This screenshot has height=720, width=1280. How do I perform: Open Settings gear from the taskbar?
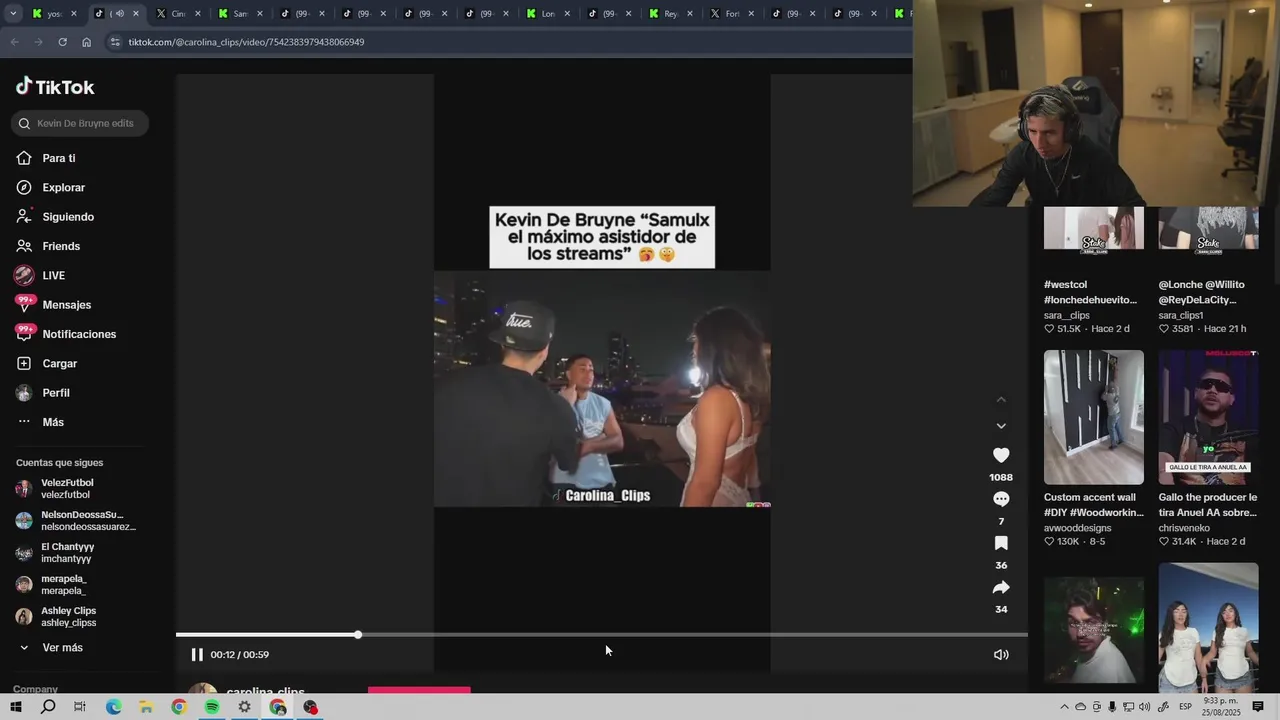[x=244, y=707]
